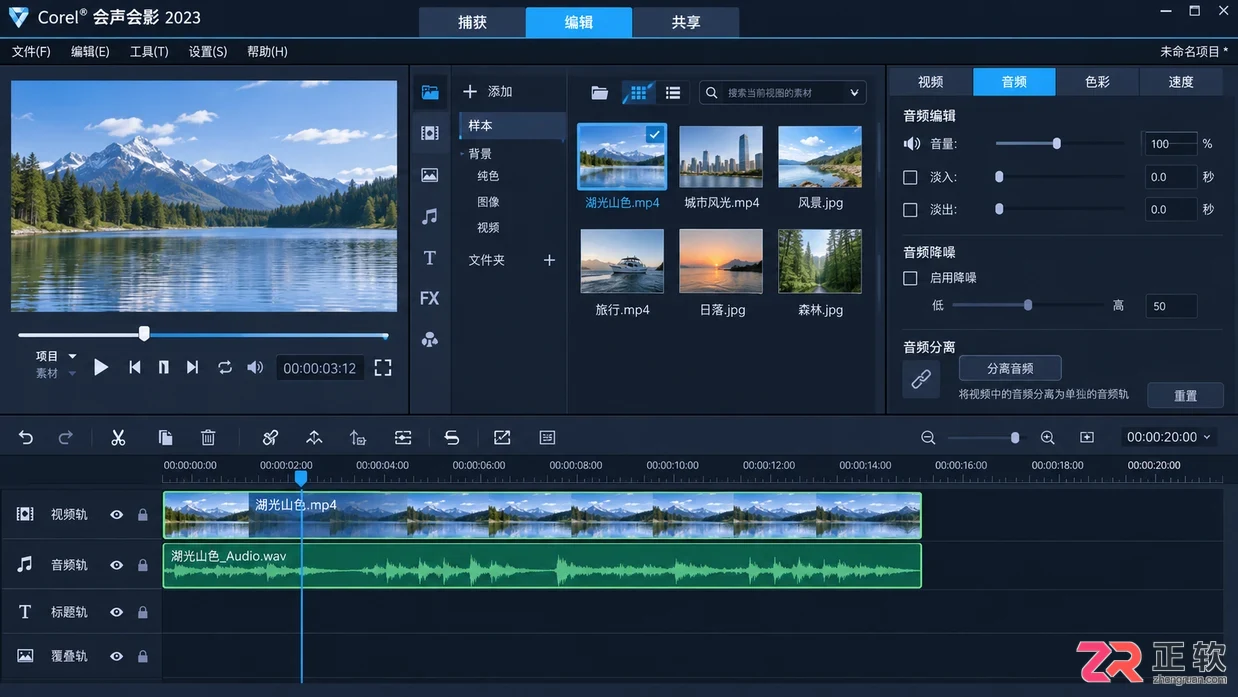1238x697 pixels.
Task: Open the transitions film strip panel icon
Action: pos(430,133)
